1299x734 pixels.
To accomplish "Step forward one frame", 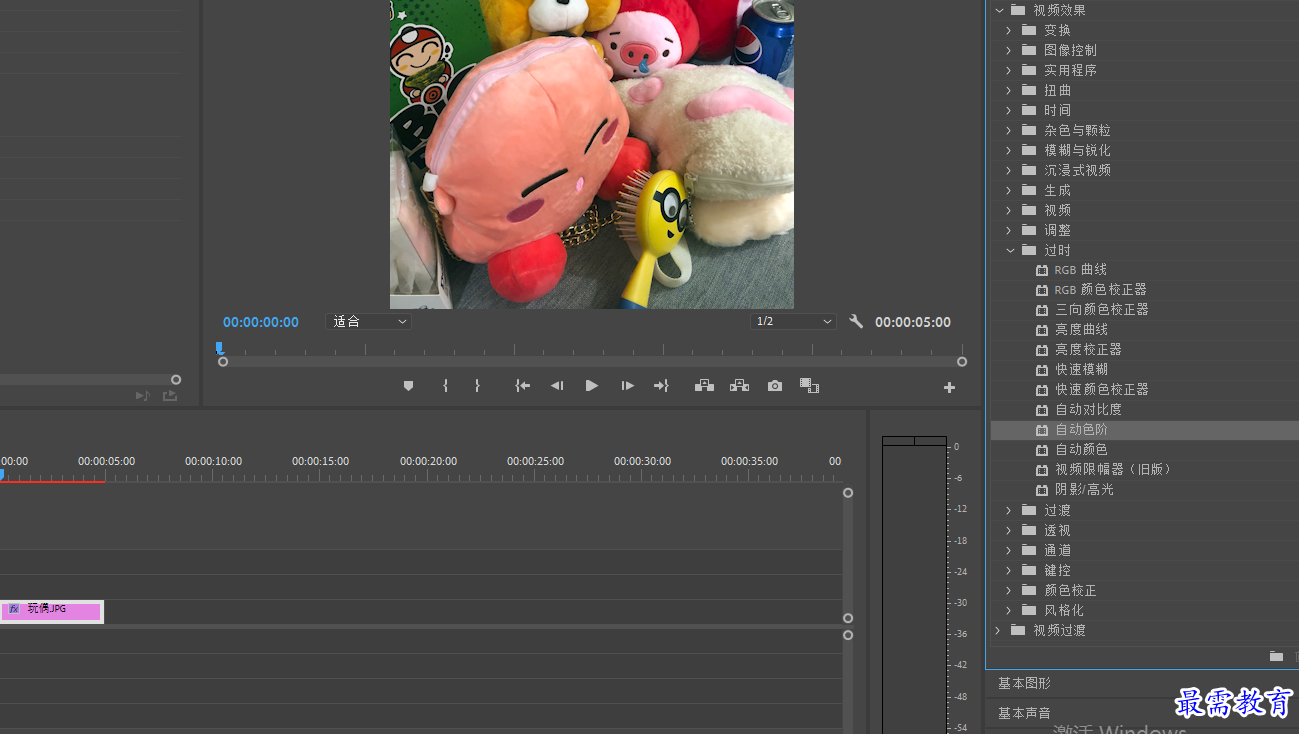I will [x=627, y=386].
